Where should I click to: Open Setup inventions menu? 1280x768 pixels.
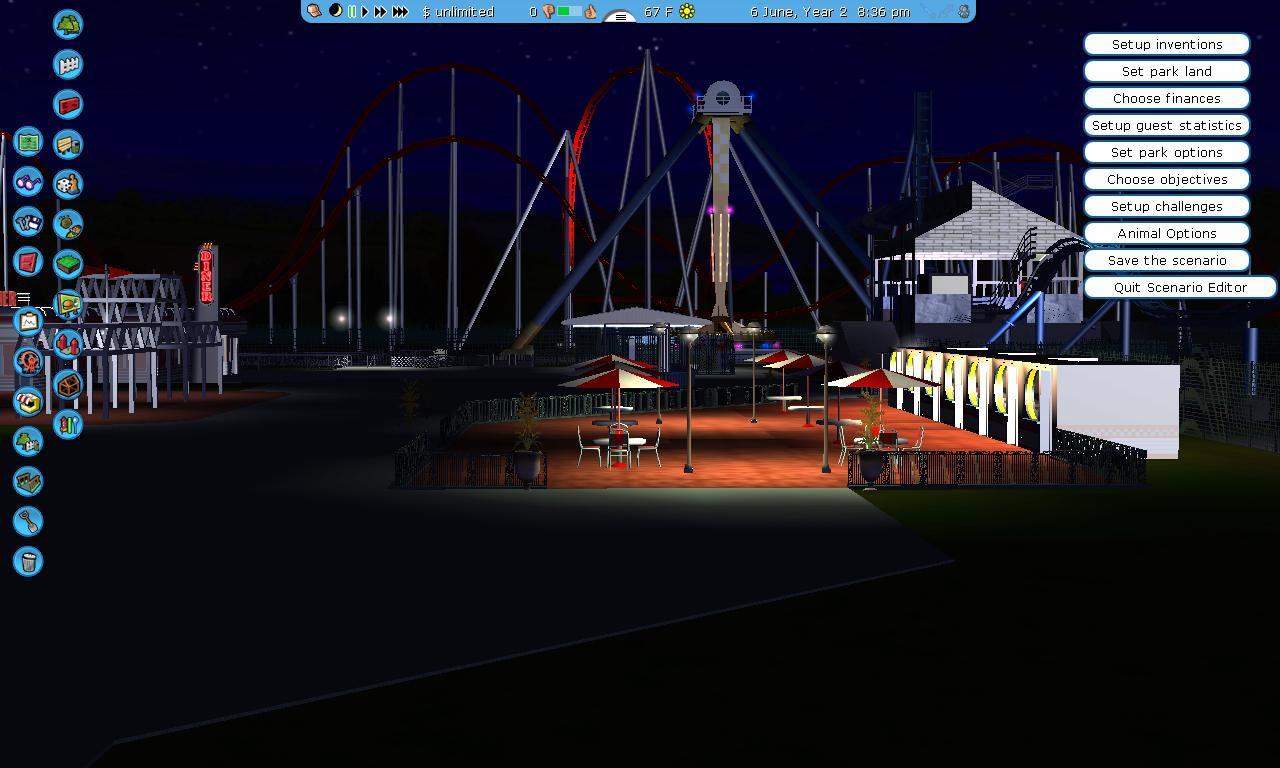point(1166,44)
